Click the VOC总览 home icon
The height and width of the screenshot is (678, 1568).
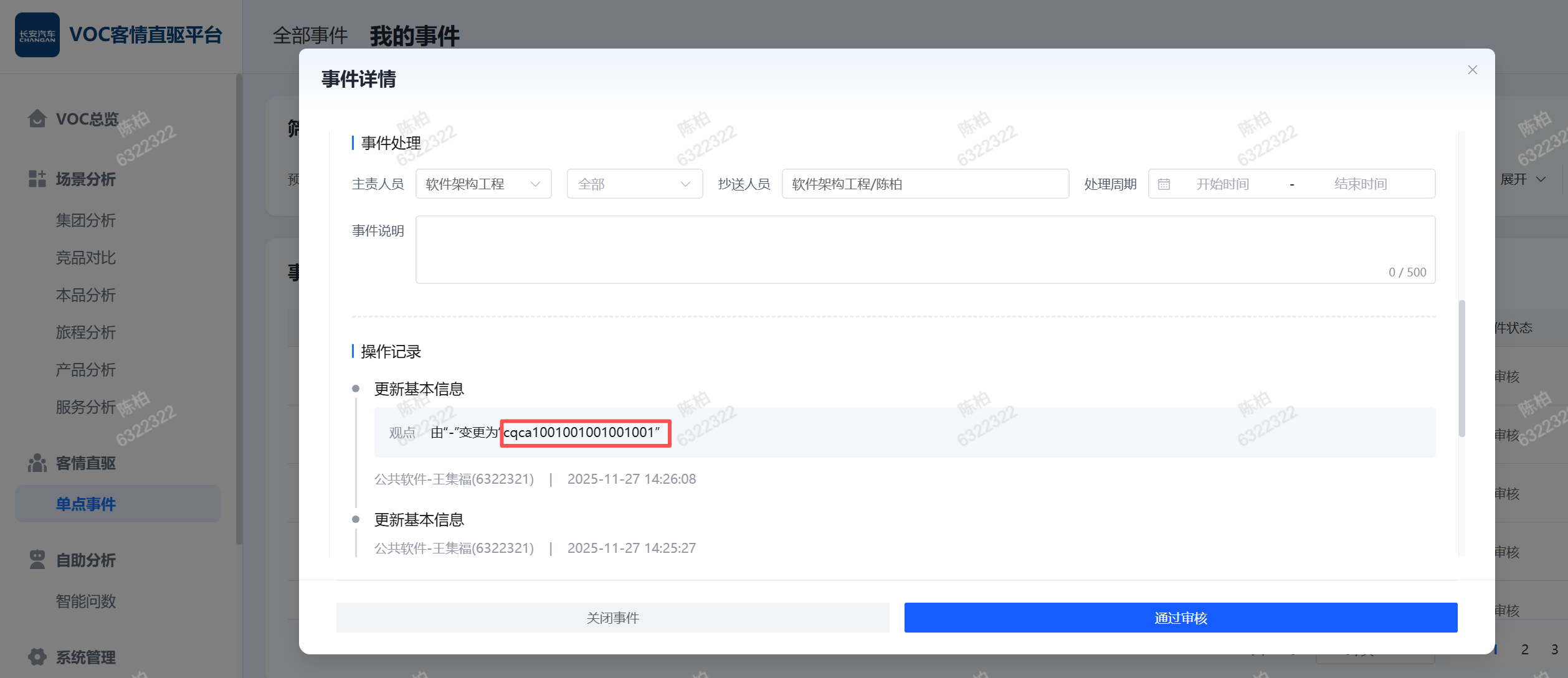[x=37, y=118]
